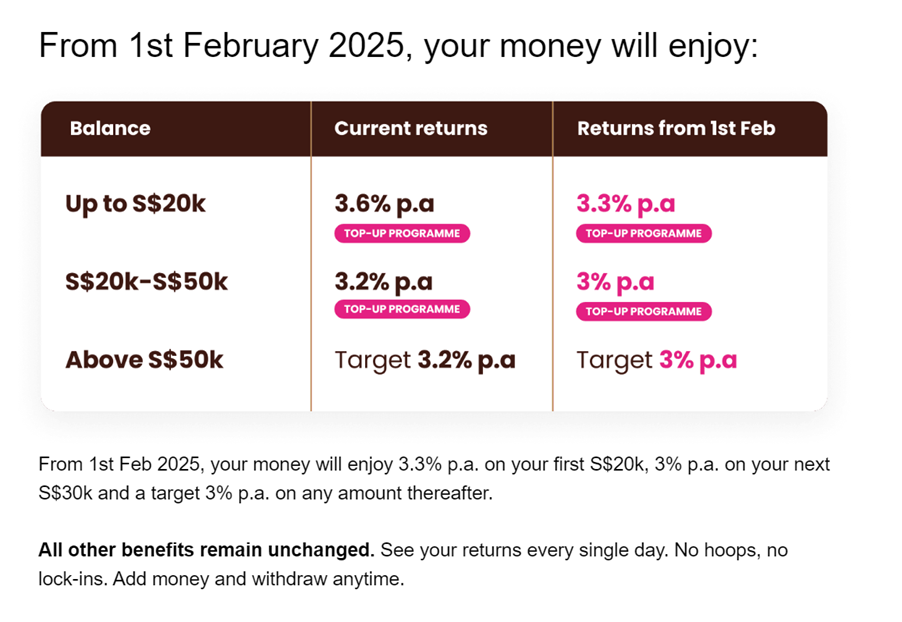Viewport: 902px width, 622px height.
Task: Click the Top-Up Programme badge under 3.6% p.a
Action: (x=402, y=234)
